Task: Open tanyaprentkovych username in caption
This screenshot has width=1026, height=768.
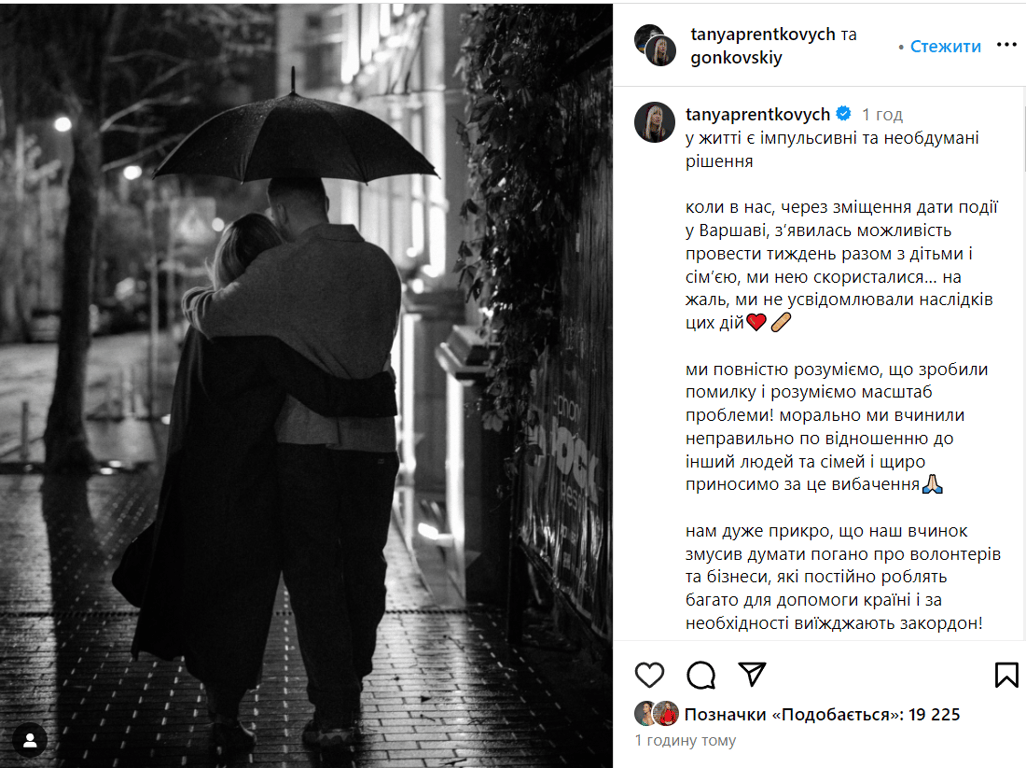Action: [758, 114]
